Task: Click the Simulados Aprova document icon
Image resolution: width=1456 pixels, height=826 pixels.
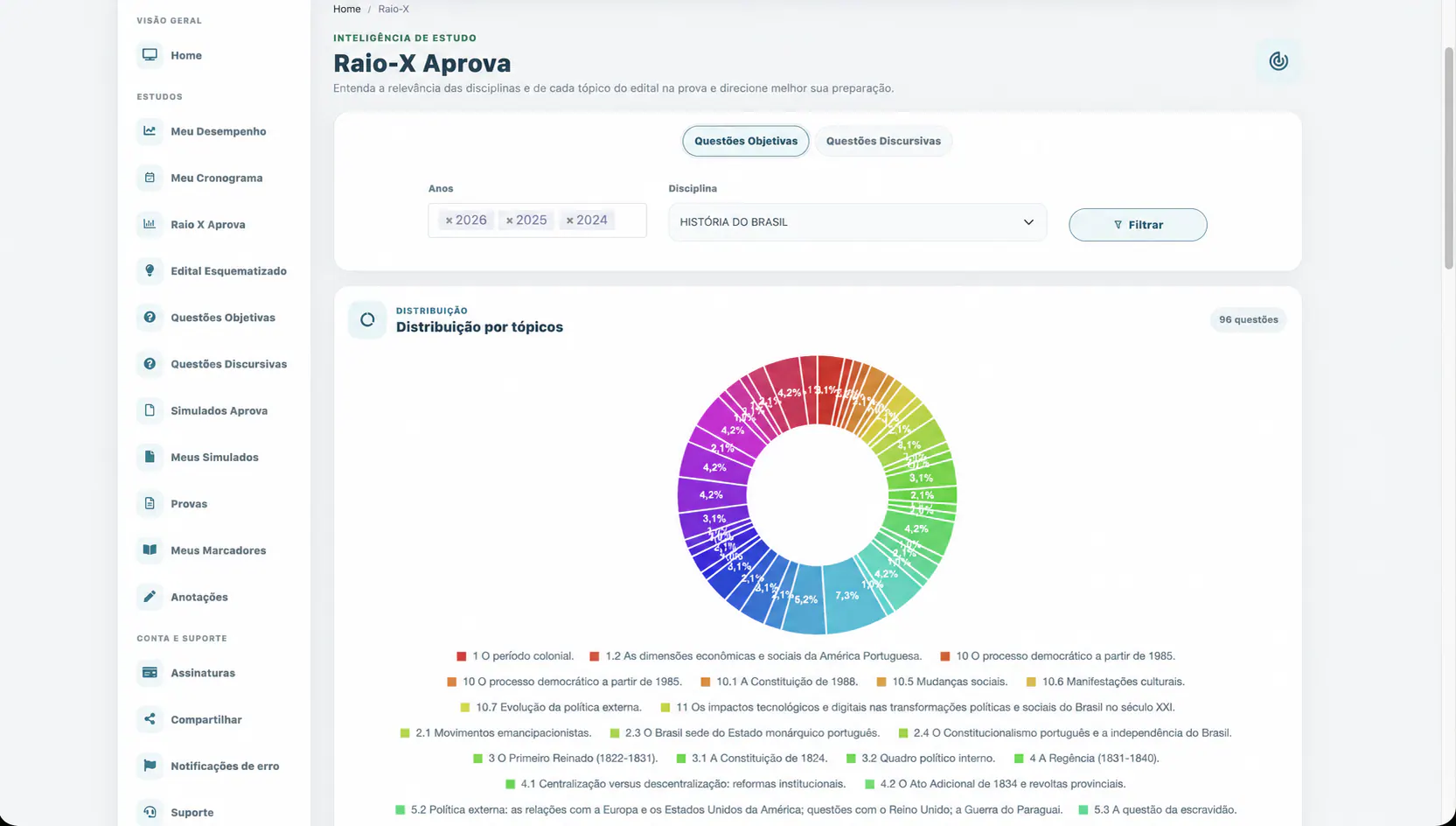Action: tap(150, 410)
